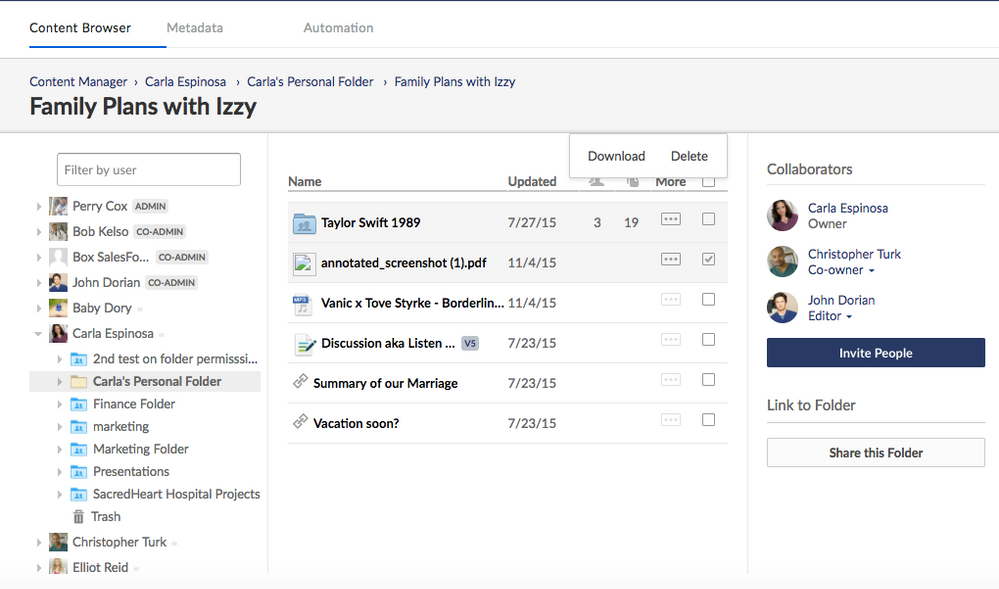Click Christopher Turk's collaborator avatar

783,262
